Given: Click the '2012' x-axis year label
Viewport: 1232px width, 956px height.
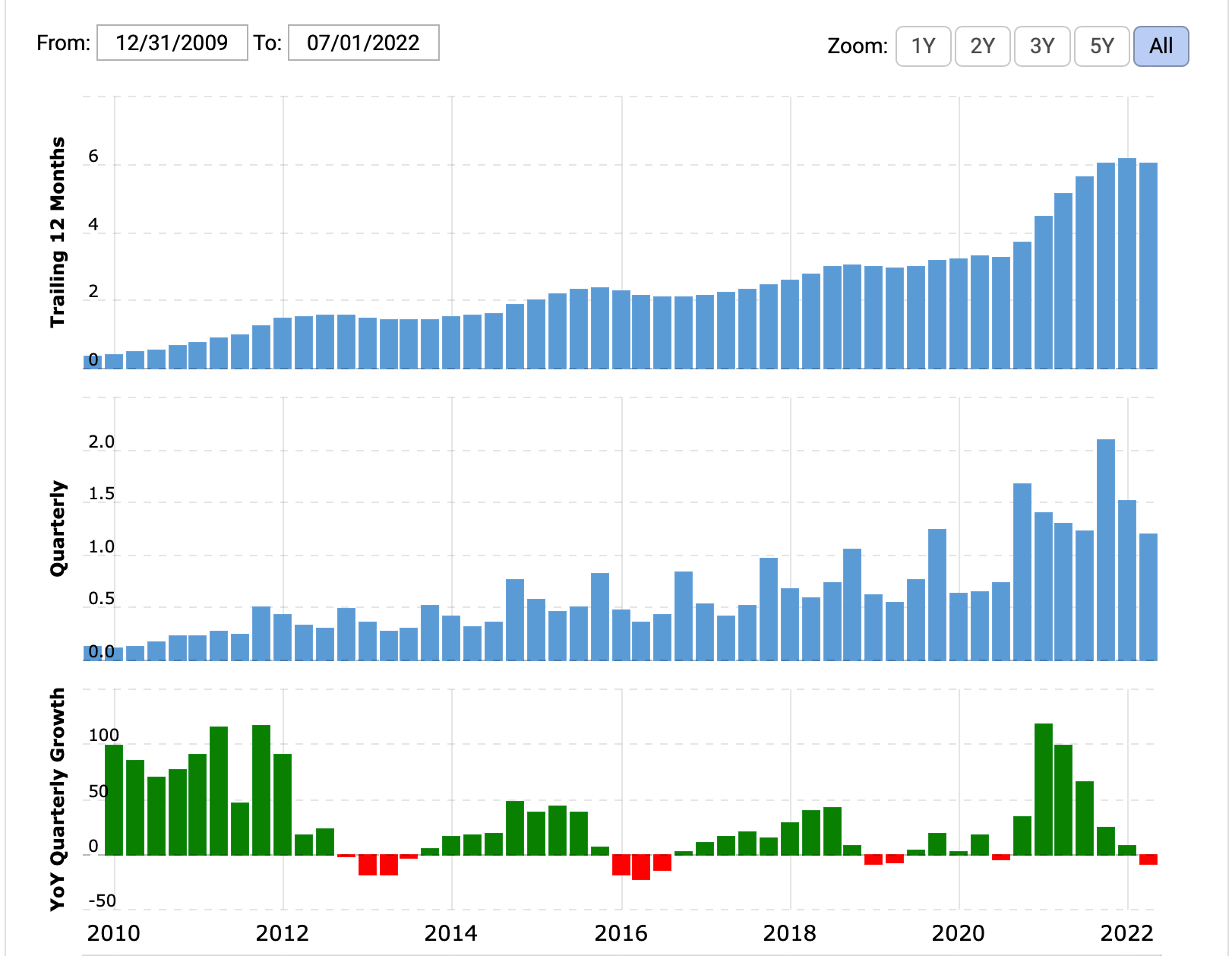Looking at the screenshot, I should click(x=282, y=933).
